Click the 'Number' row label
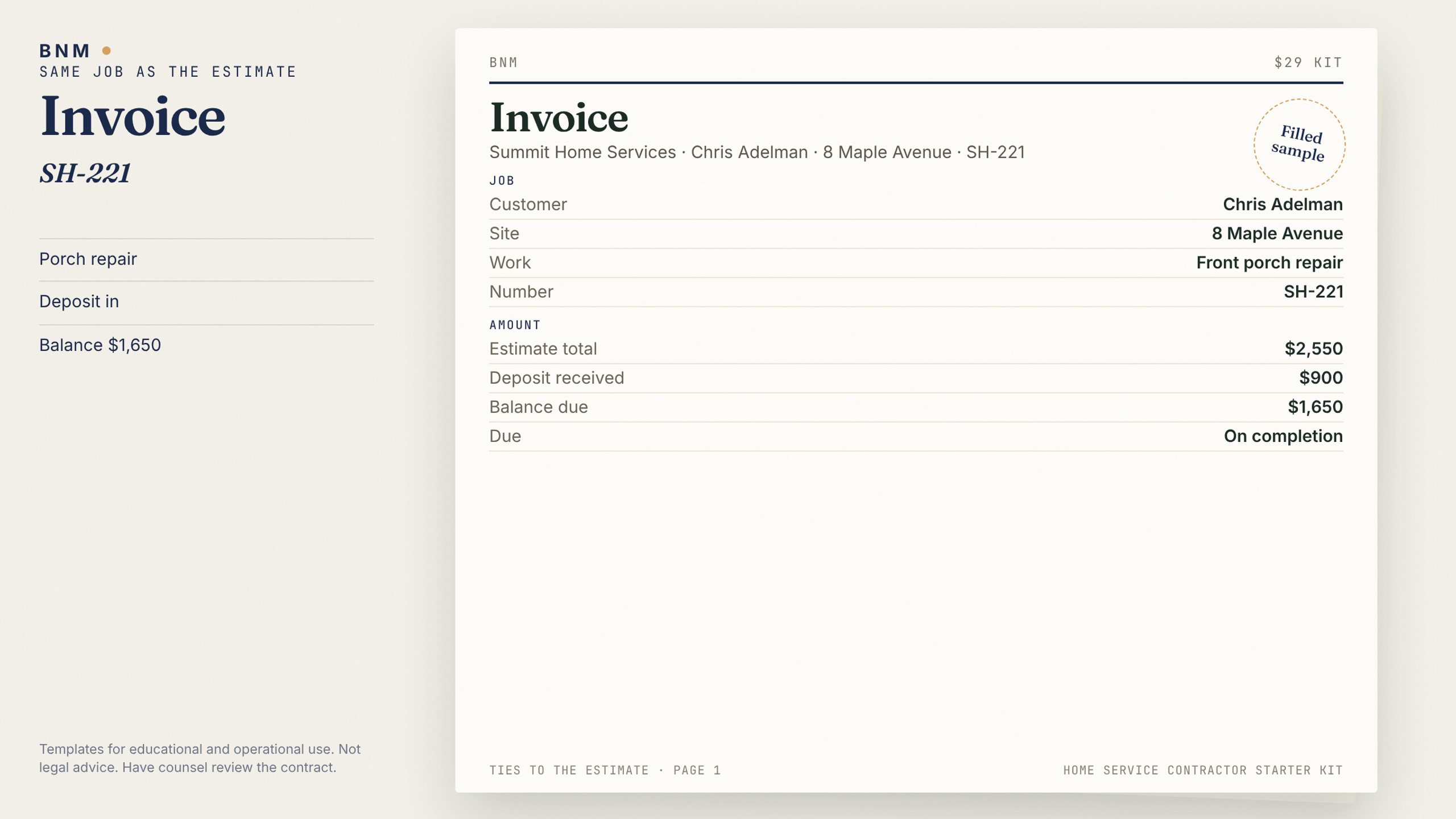The height and width of the screenshot is (819, 1456). click(x=521, y=291)
